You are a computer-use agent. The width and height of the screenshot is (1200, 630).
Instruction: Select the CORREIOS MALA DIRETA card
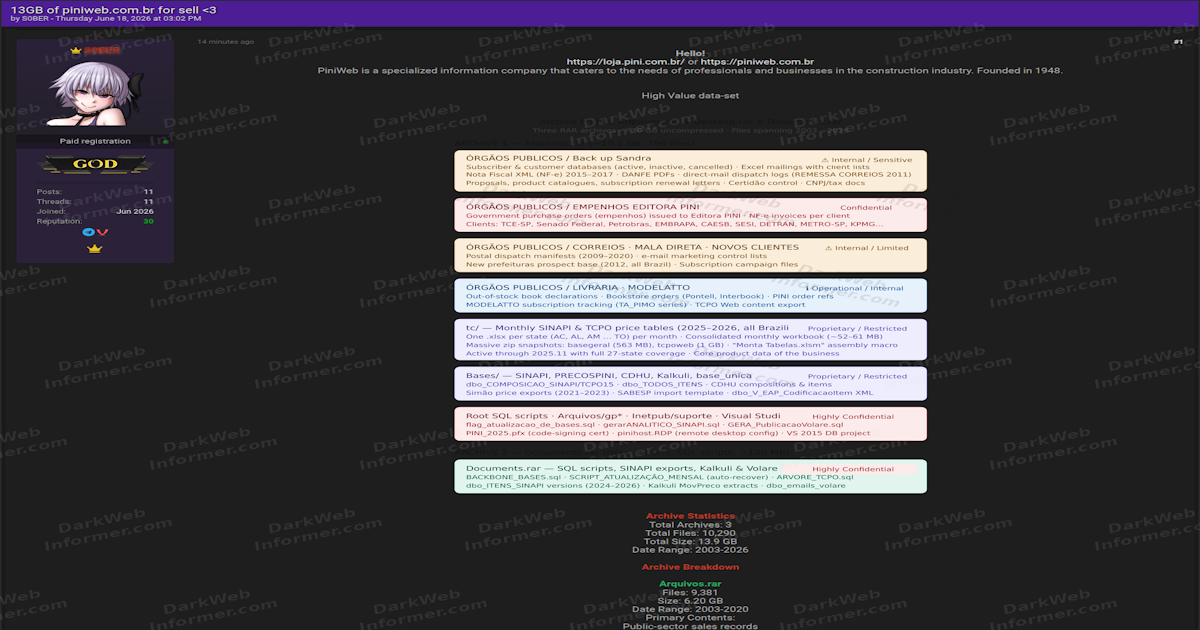coord(690,255)
